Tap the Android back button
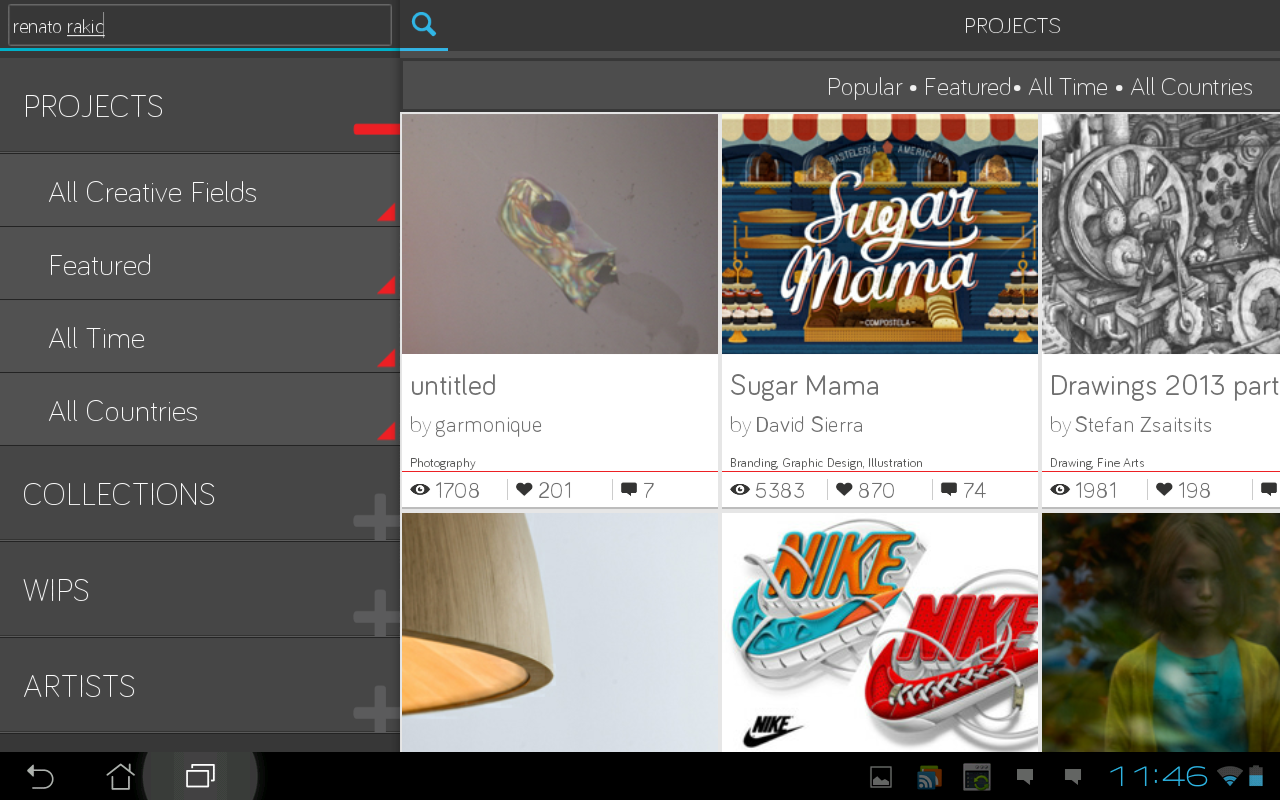Screen dimensions: 1280x800 click(x=40, y=776)
